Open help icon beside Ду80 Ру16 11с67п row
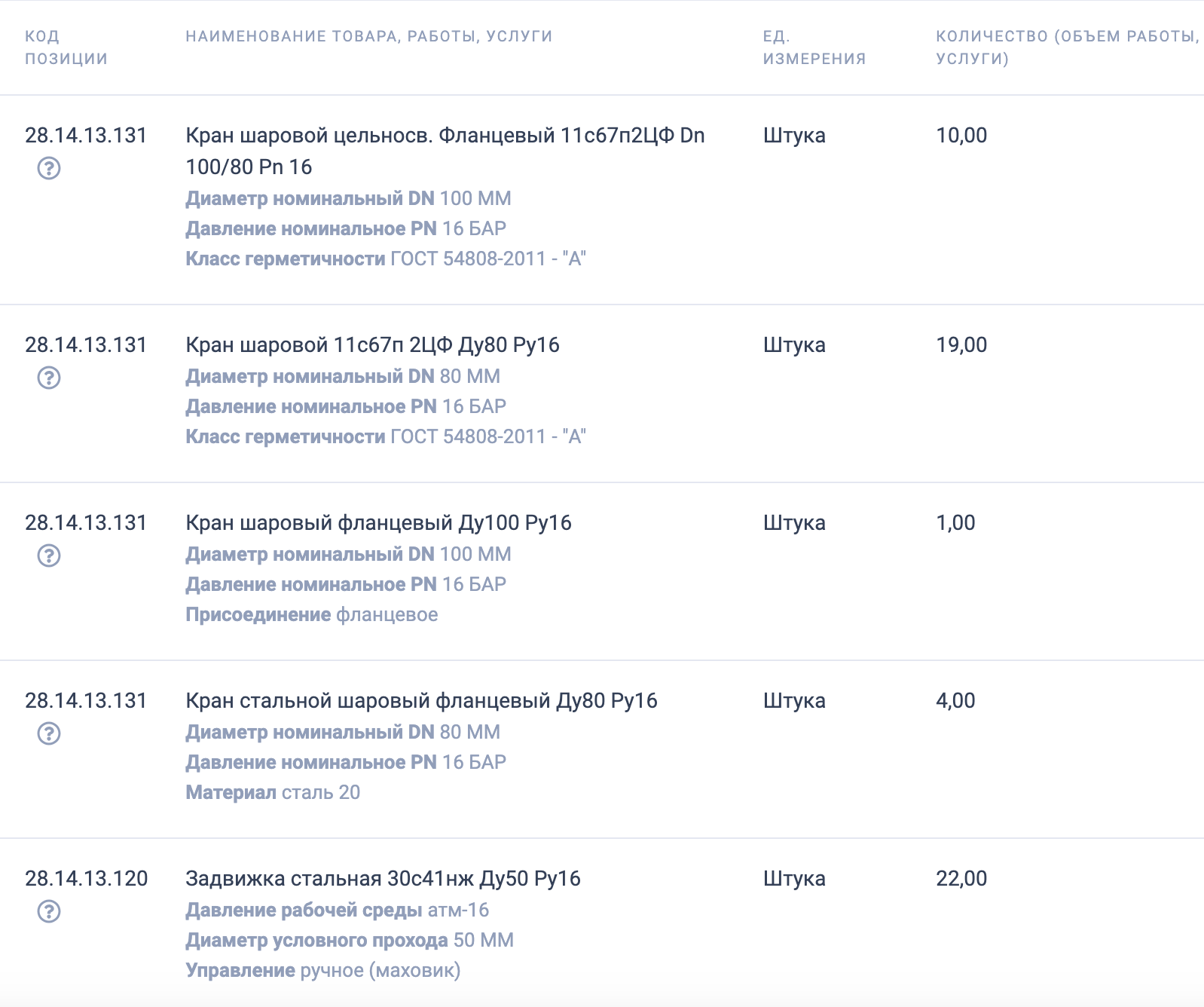This screenshot has width=1204, height=1007. coord(49,378)
